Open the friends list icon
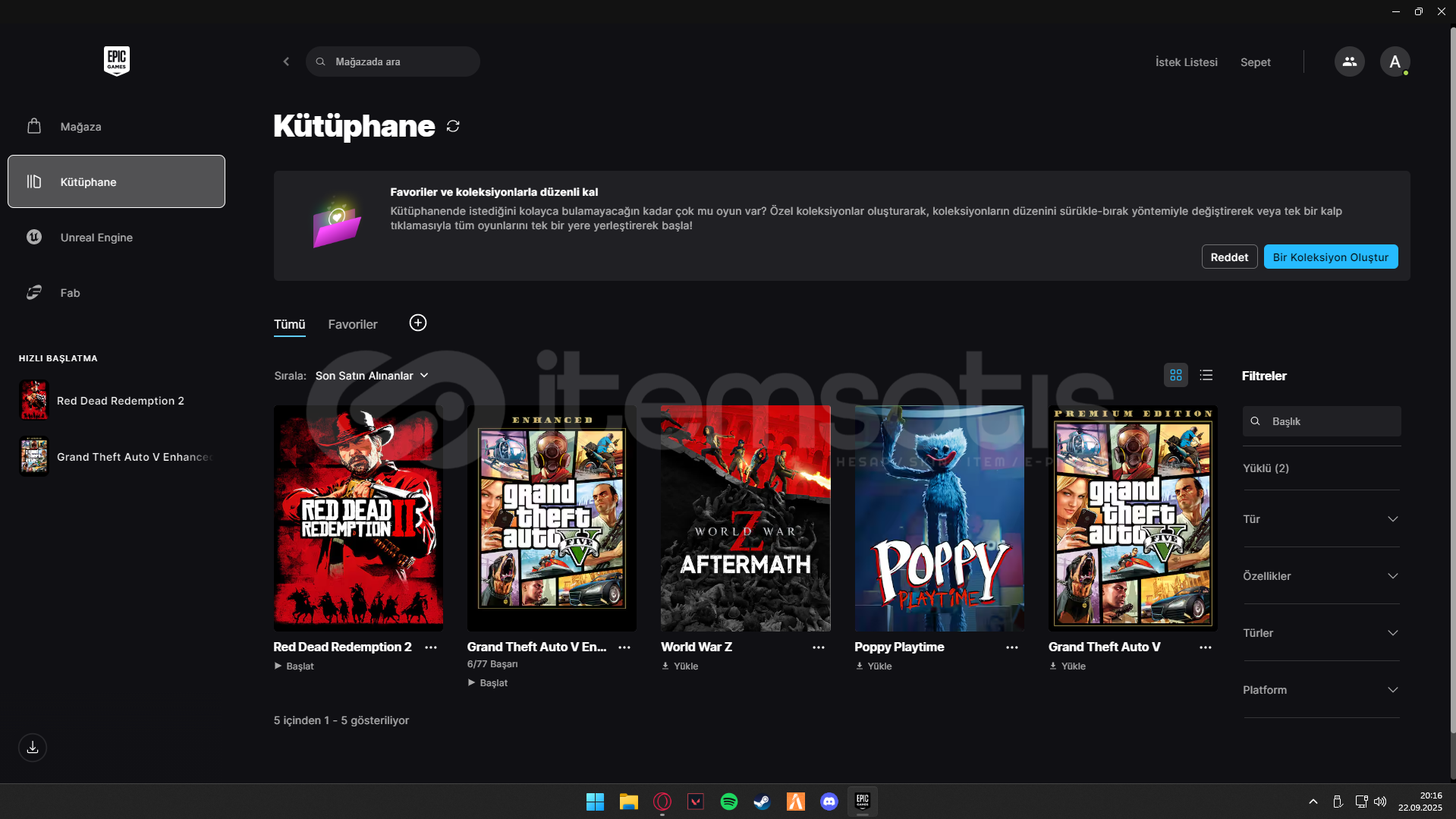 click(1349, 61)
